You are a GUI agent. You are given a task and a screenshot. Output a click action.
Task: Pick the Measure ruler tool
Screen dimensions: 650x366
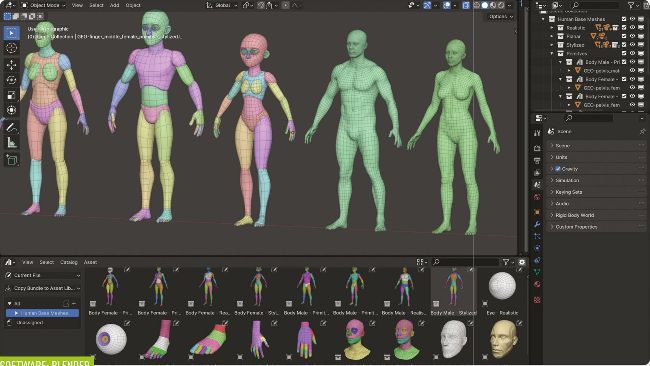tap(12, 143)
